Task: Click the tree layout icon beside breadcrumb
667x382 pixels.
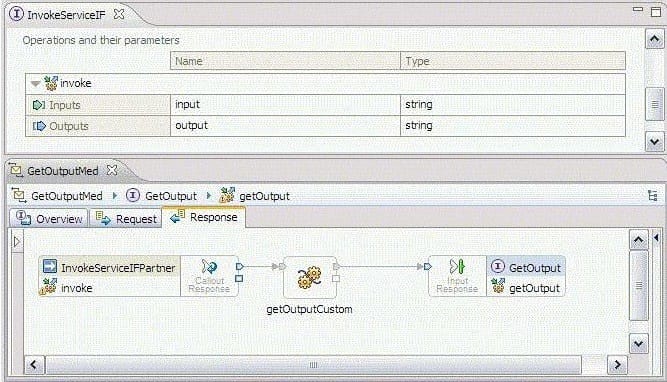Action: (x=652, y=195)
